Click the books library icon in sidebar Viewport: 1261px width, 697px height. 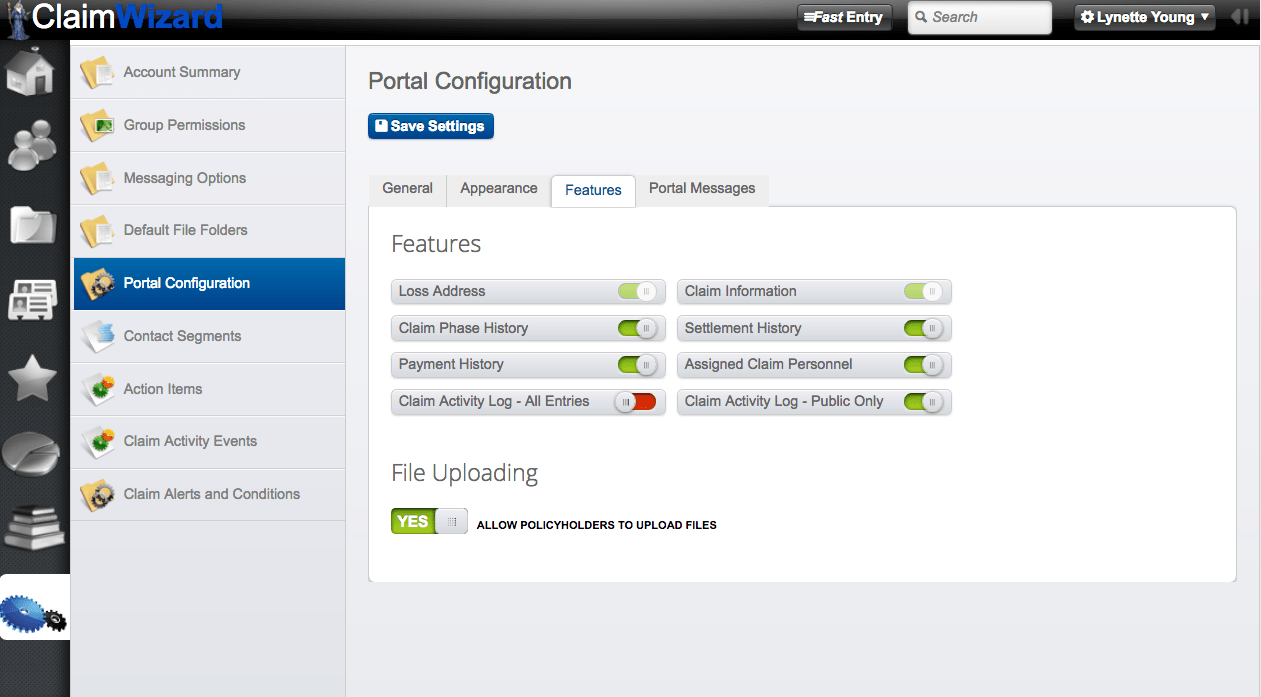(32, 528)
